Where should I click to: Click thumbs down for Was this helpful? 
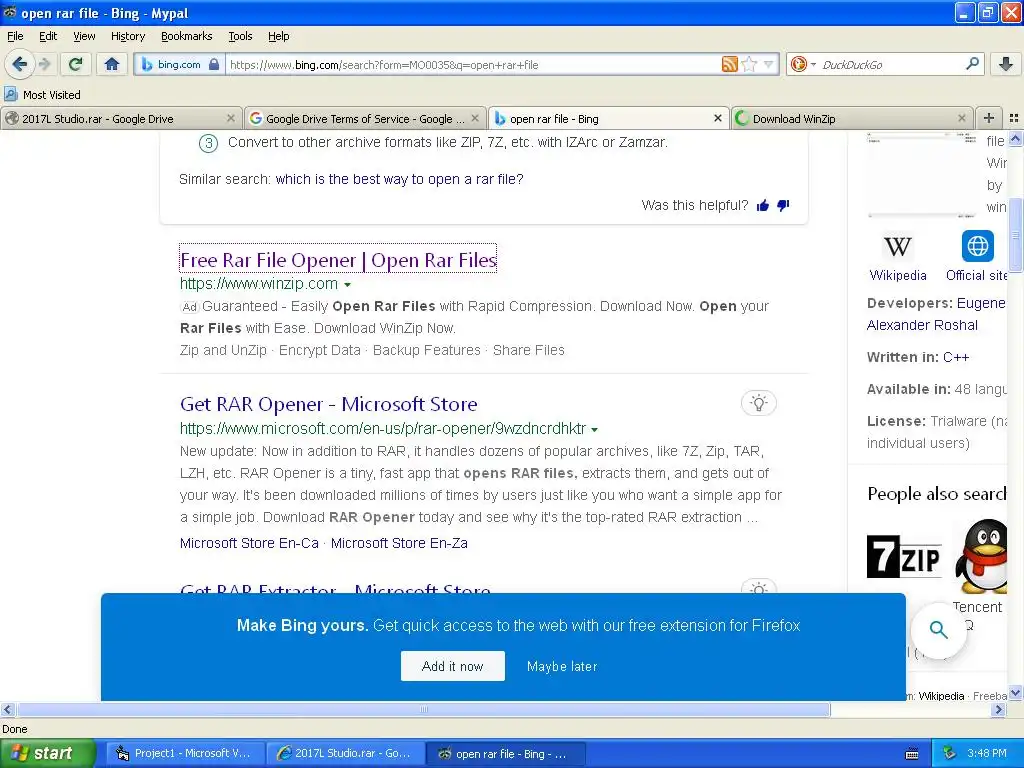(783, 206)
